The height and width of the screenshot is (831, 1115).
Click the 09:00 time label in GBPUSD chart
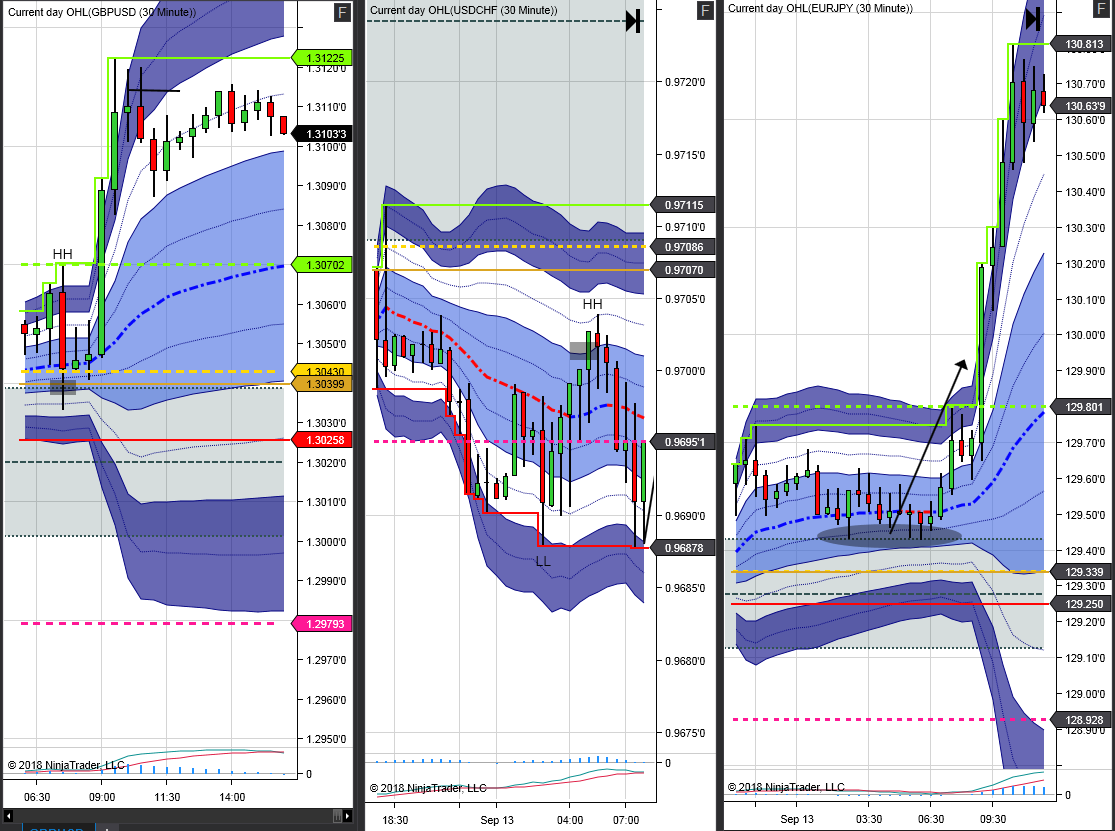102,797
